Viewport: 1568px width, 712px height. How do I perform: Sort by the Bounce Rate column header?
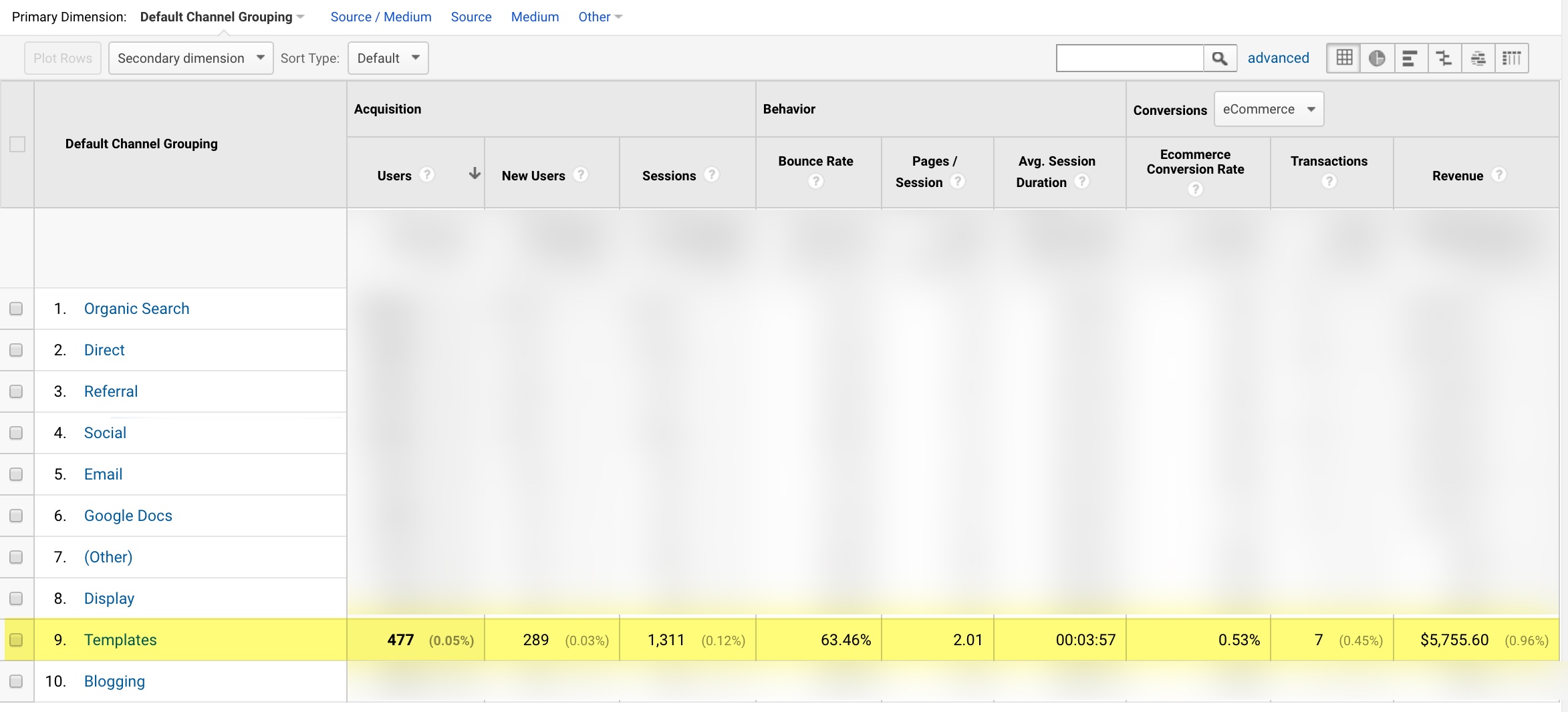815,161
